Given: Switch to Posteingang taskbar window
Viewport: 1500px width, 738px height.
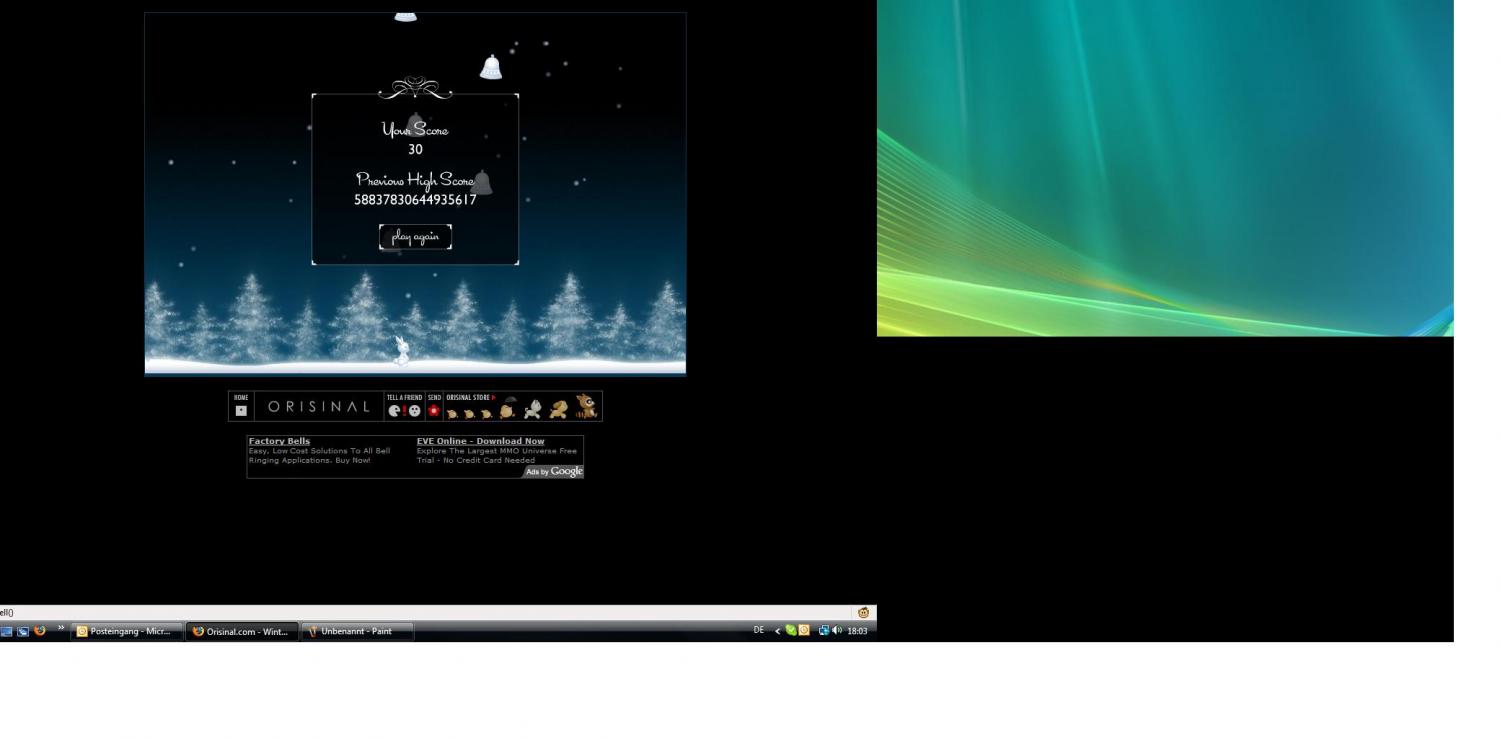Looking at the screenshot, I should point(127,631).
